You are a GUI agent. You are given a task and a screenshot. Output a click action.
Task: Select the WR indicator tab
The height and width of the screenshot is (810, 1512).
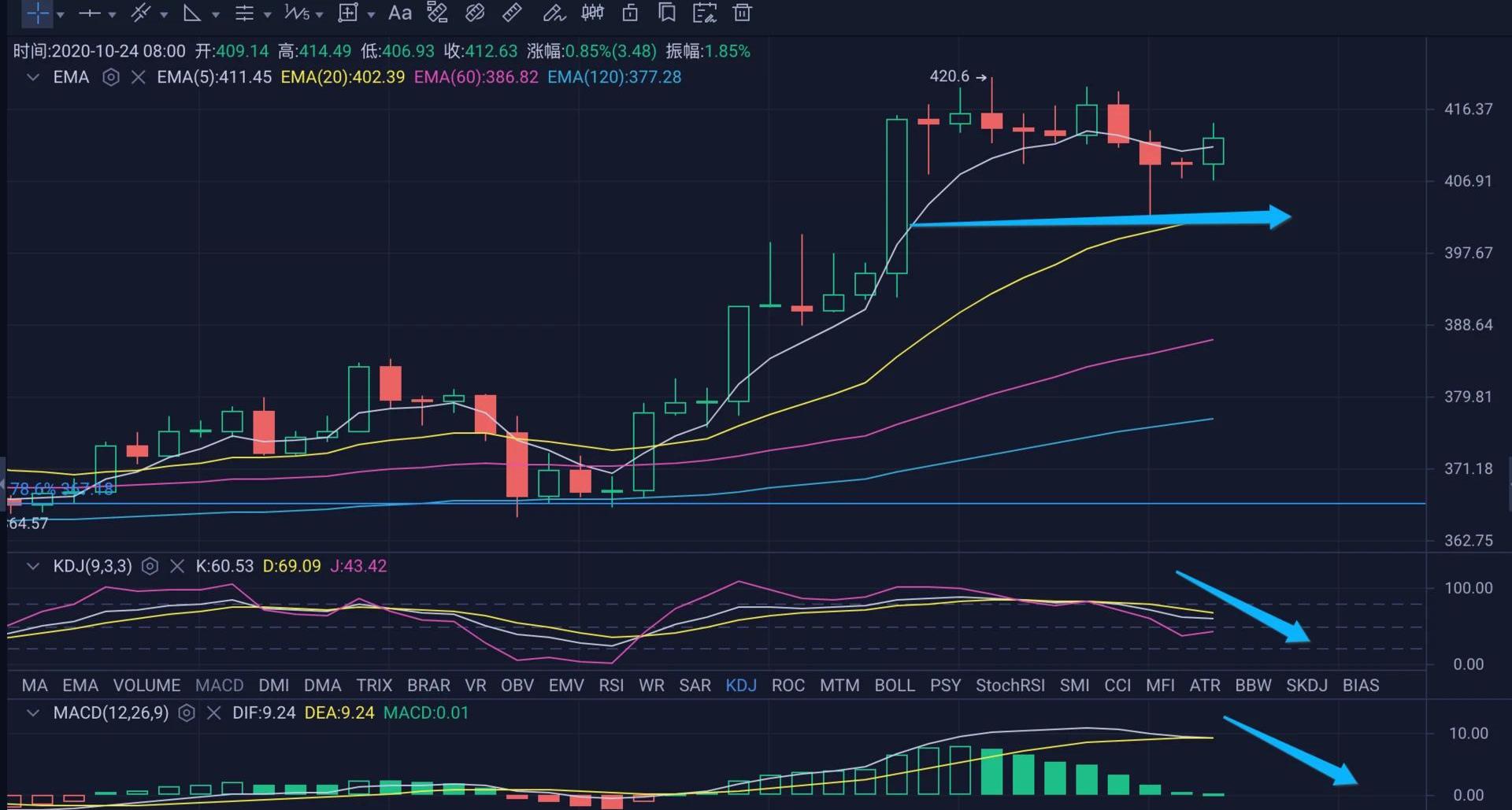[651, 686]
